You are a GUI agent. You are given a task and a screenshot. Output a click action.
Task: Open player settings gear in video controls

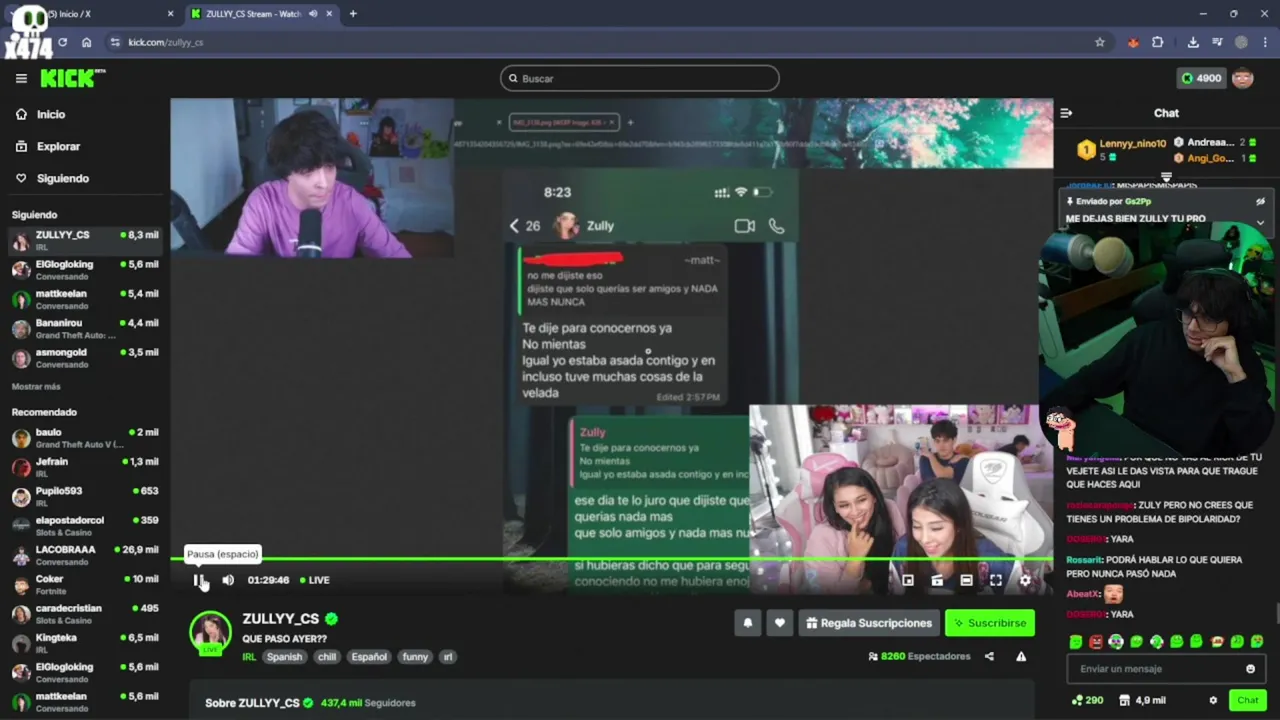[x=1025, y=580]
